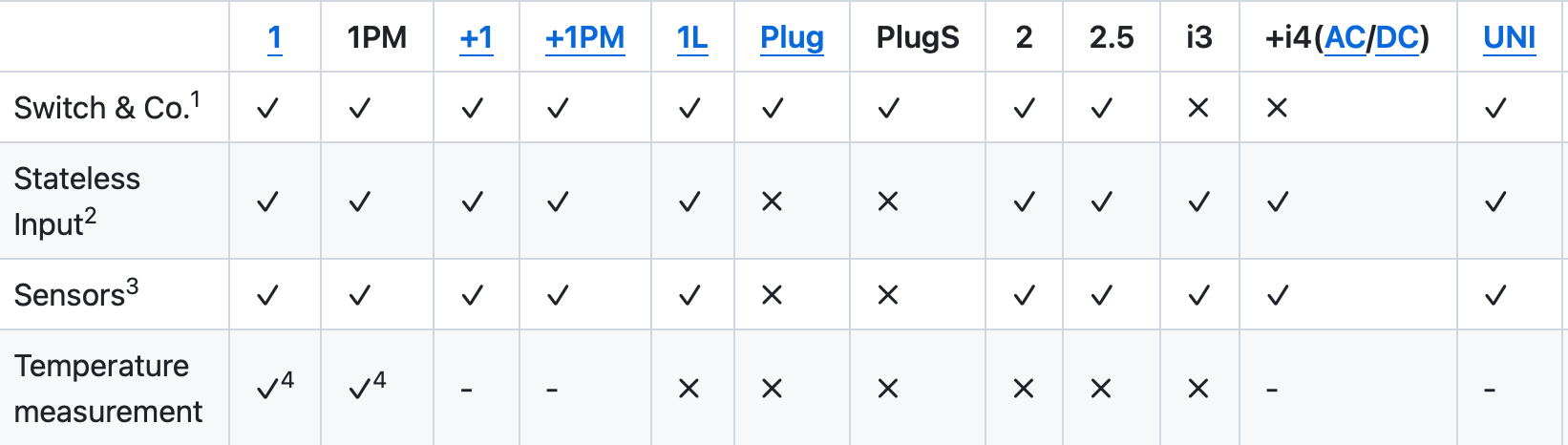Click the "2.5" column header

coord(1112,37)
